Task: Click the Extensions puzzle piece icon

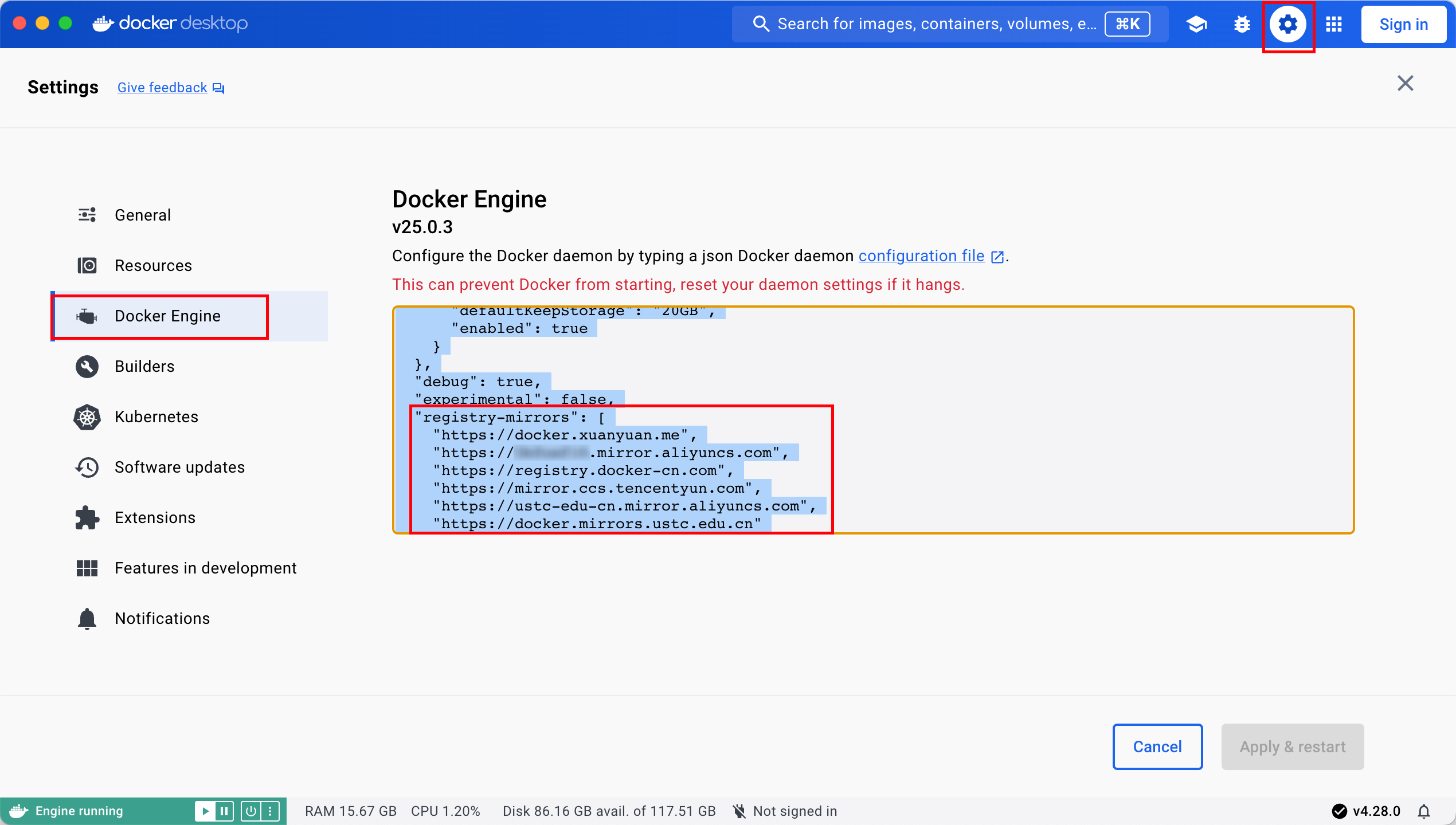Action: [x=87, y=517]
